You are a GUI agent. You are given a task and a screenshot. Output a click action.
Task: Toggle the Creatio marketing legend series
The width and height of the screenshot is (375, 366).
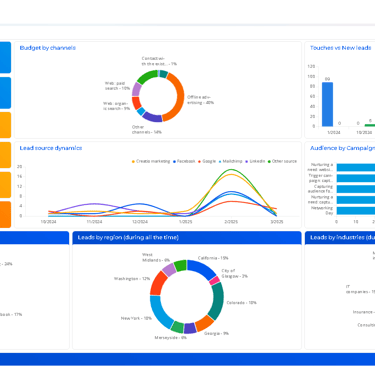coord(151,161)
